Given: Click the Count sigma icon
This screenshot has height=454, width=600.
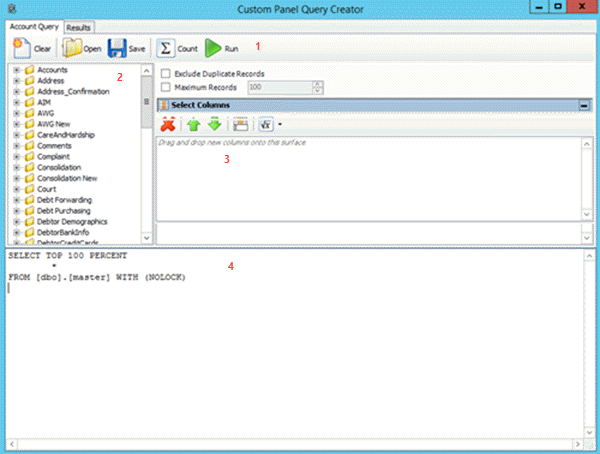Looking at the screenshot, I should pos(167,47).
